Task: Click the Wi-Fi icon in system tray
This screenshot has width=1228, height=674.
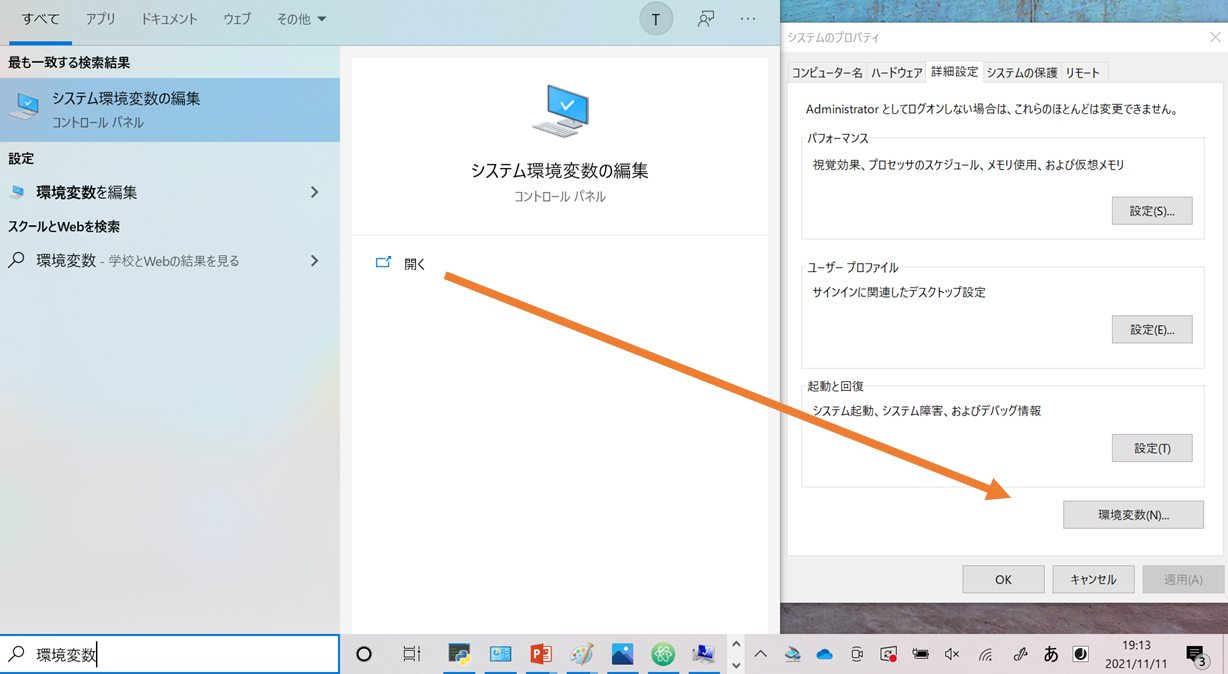Action: [x=985, y=654]
